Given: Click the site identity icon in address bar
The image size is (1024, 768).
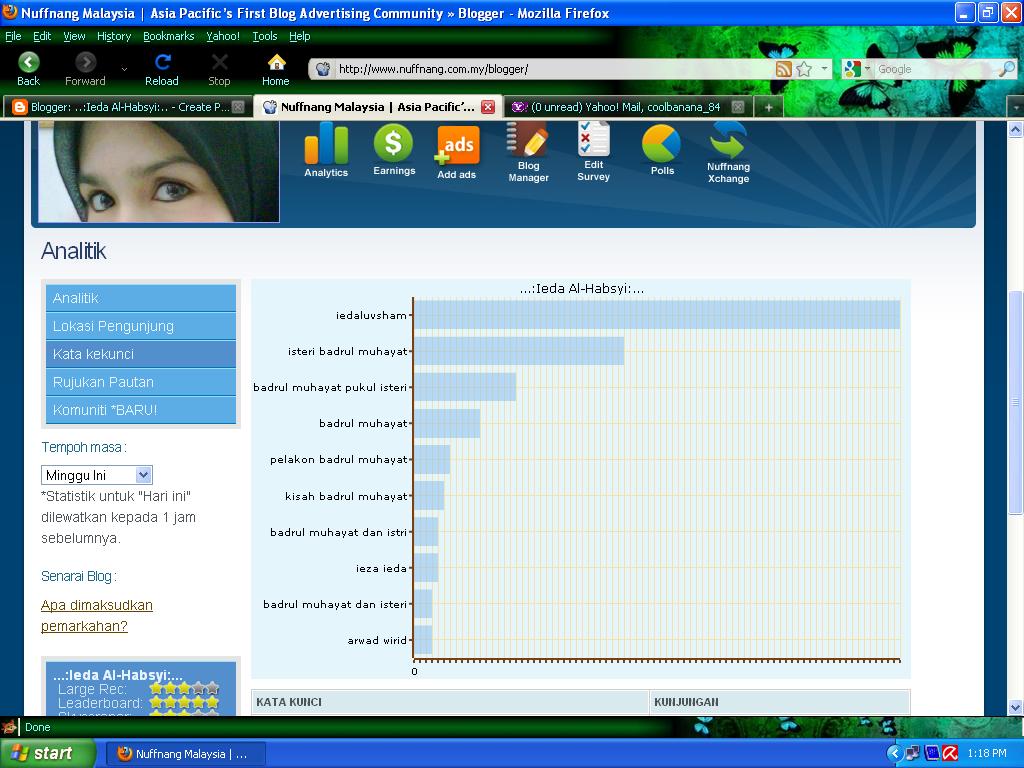Looking at the screenshot, I should (x=323, y=69).
